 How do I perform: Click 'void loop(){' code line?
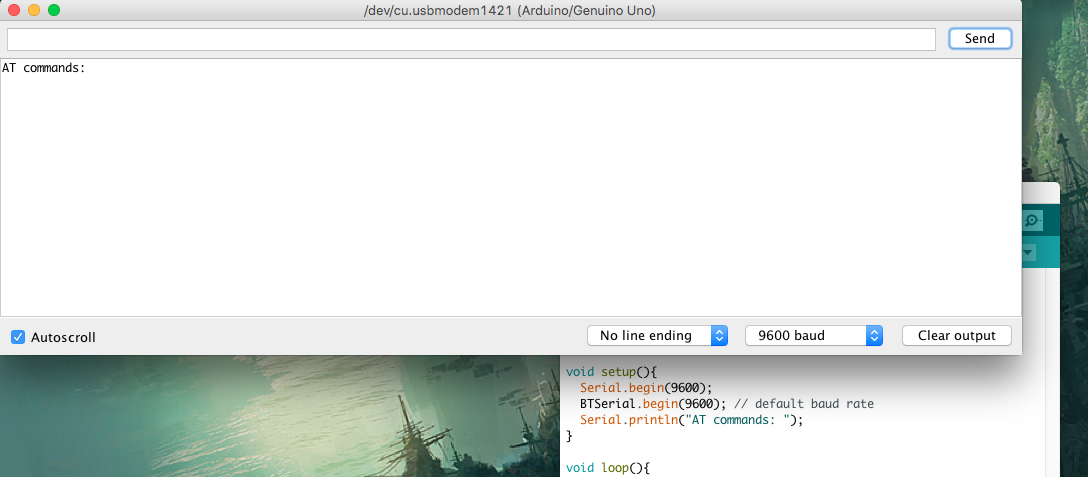608,468
